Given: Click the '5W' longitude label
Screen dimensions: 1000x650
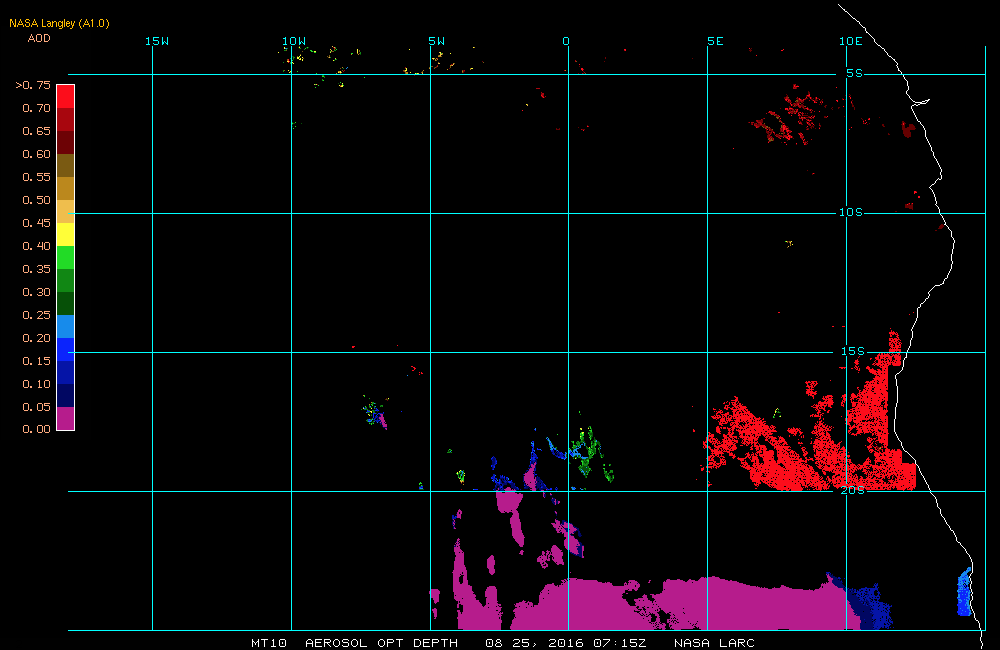Looking at the screenshot, I should 437,41.
